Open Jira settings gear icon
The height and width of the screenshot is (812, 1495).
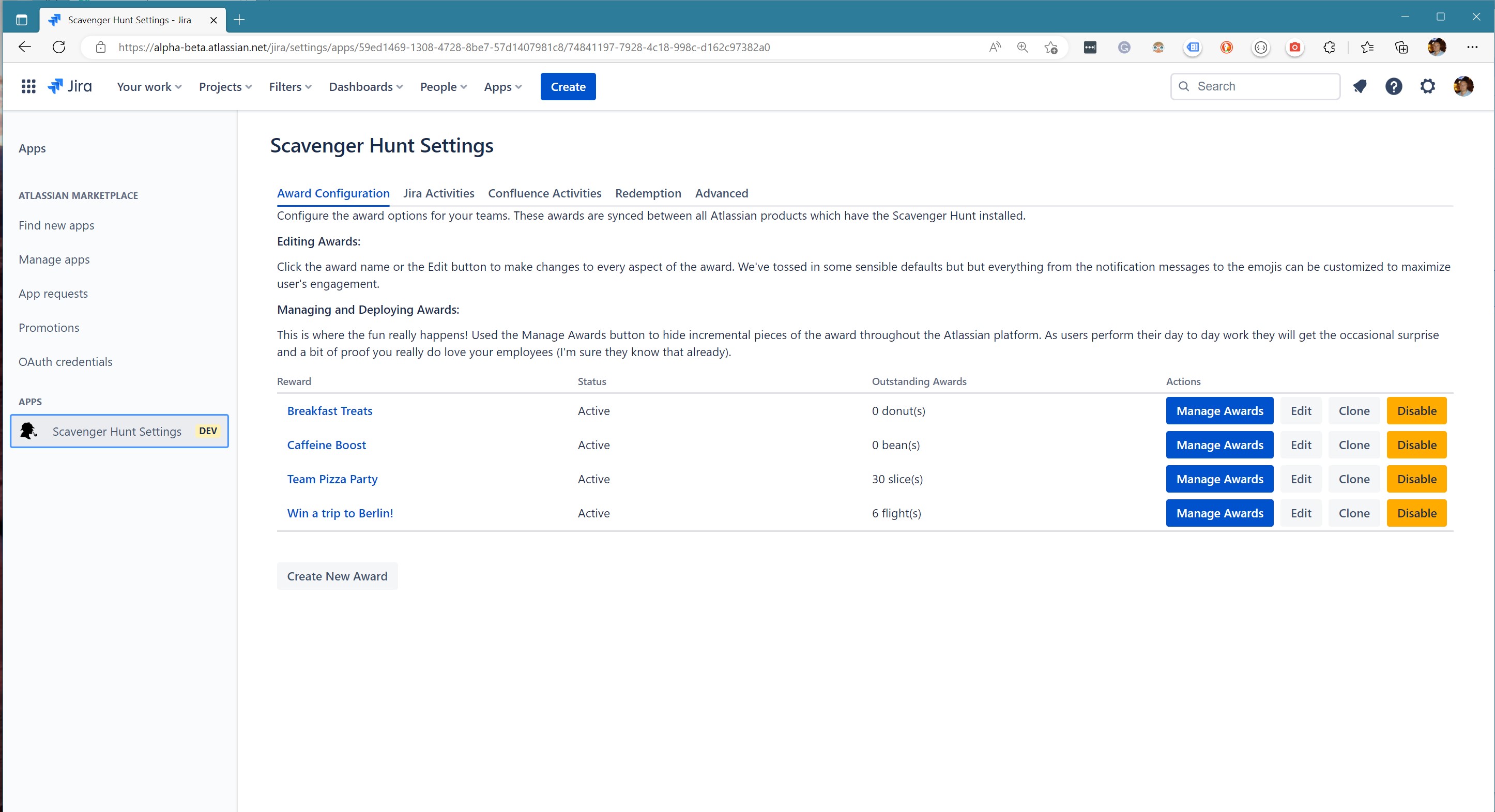[x=1428, y=86]
